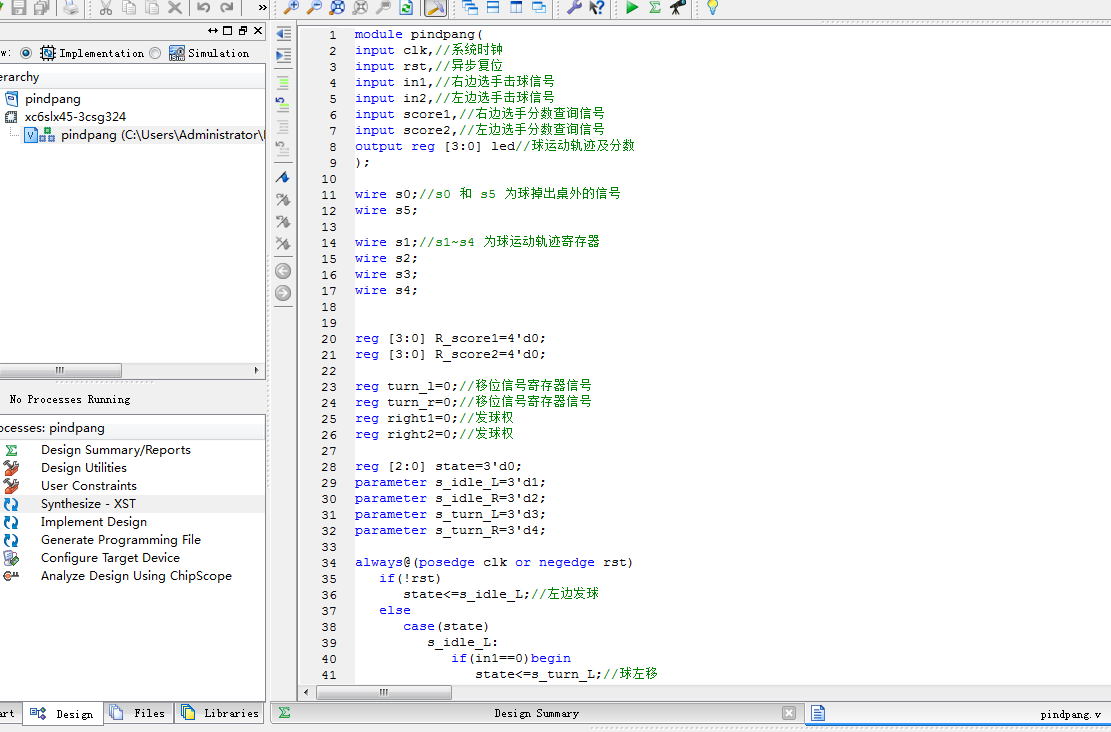The height and width of the screenshot is (732, 1111).
Task: Switch to Simulation view via its radio button
Action: pyautogui.click(x=156, y=53)
